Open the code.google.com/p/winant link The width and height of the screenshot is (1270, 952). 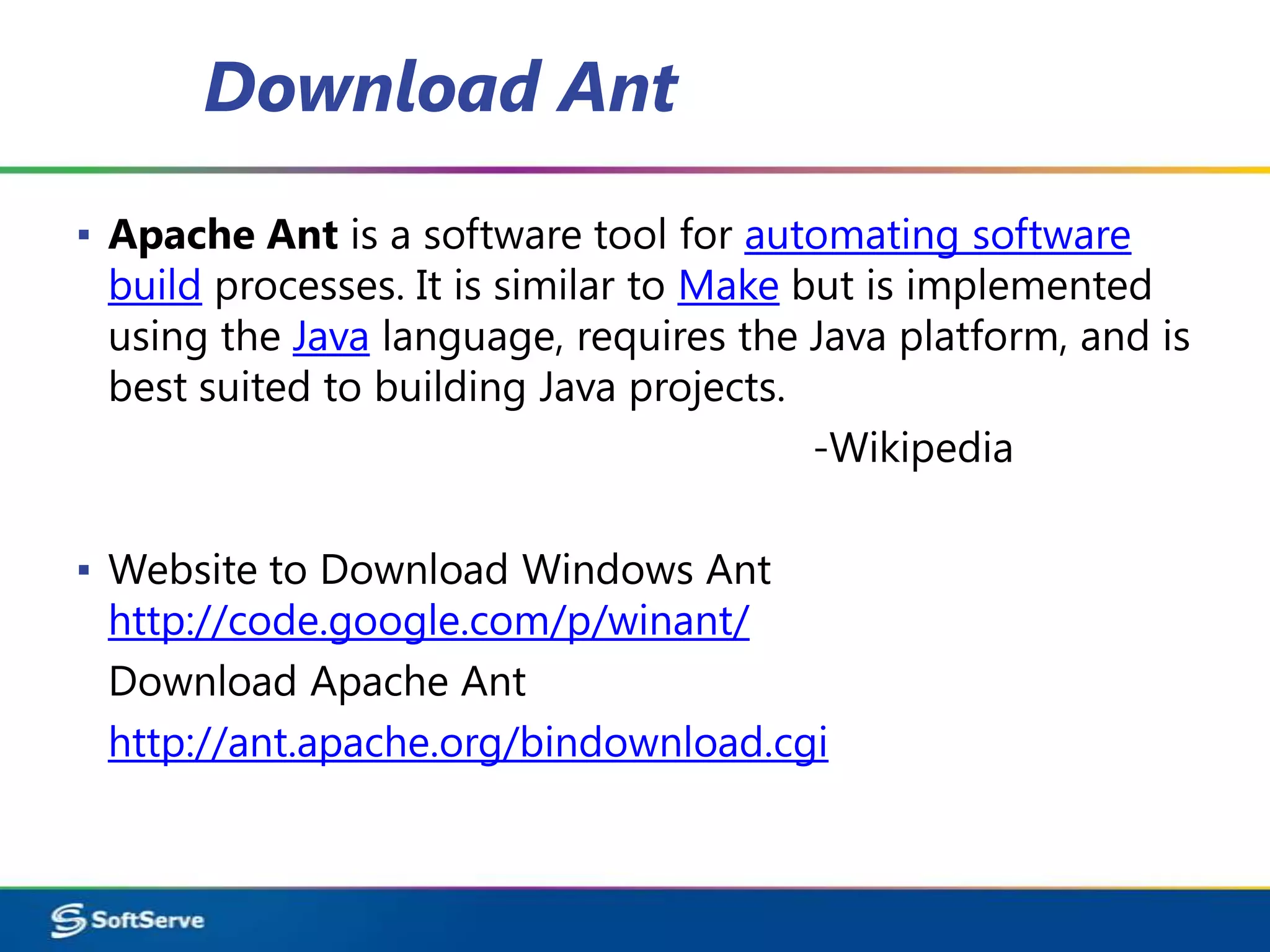pos(429,621)
